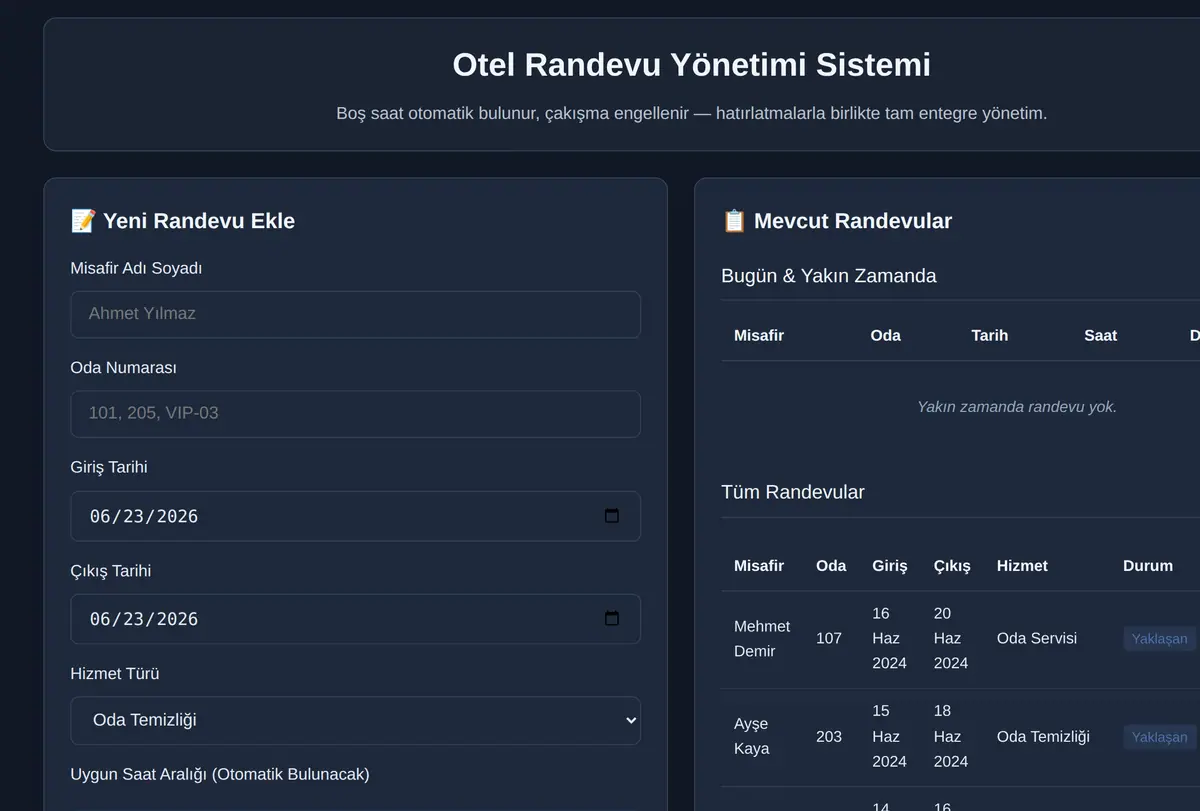Open calendar picker for Giriş Tarihi
The height and width of the screenshot is (811, 1200).
(612, 516)
